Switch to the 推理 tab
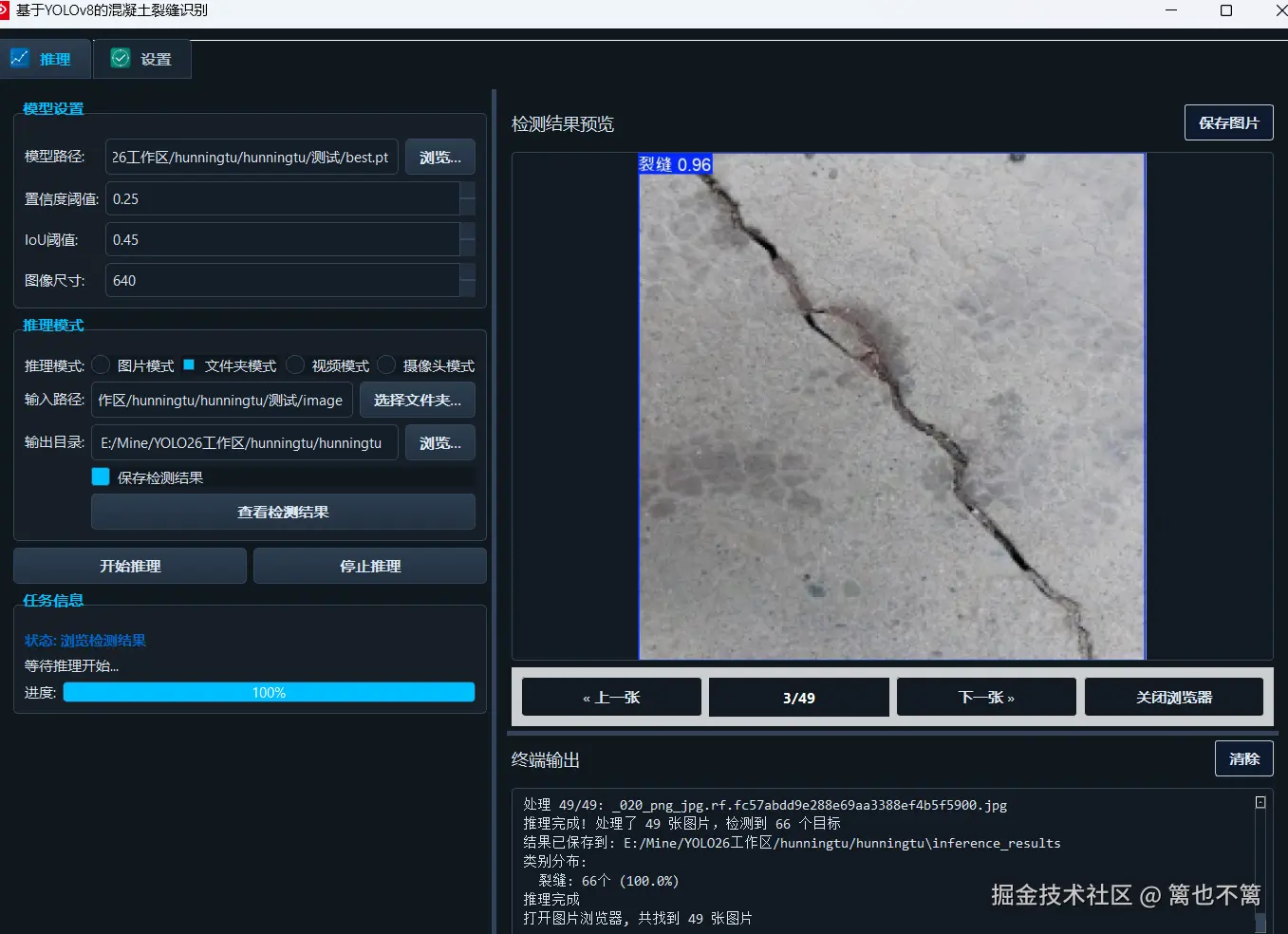 (46, 58)
